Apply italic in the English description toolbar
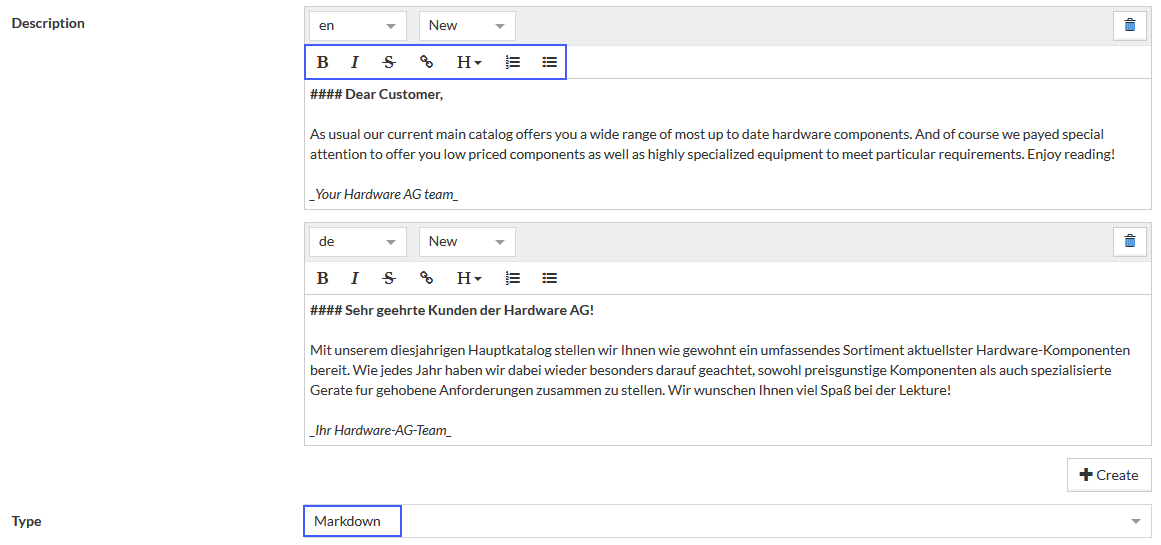 click(355, 62)
